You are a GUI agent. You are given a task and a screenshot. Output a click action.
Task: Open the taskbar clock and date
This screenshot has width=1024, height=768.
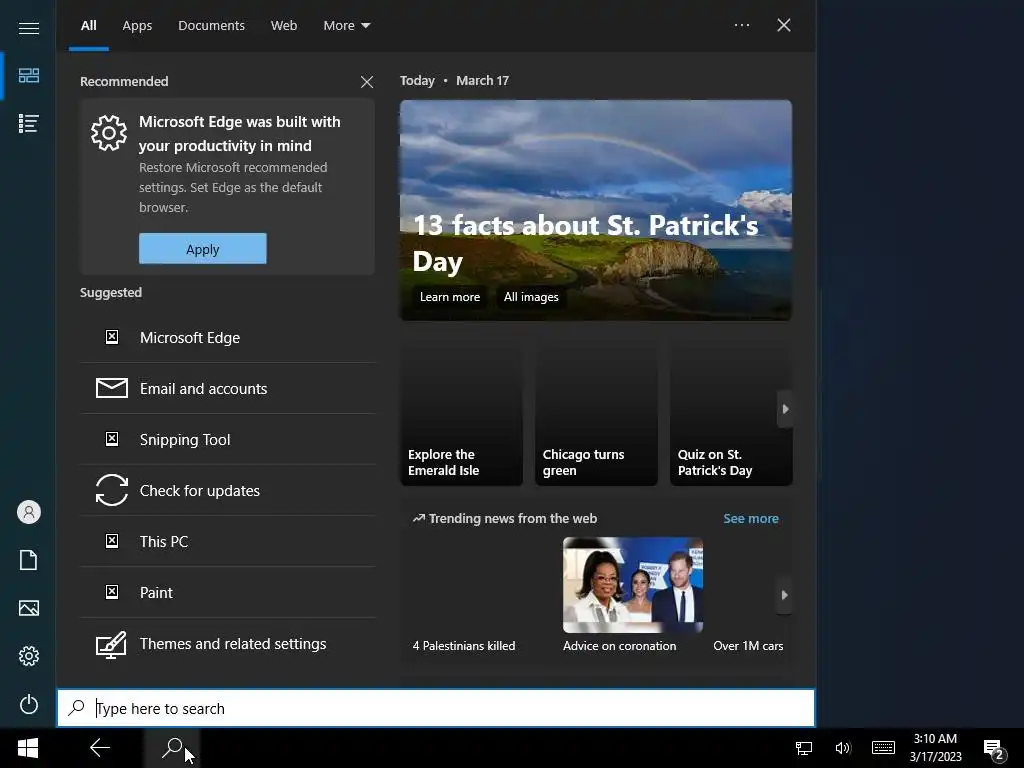click(935, 748)
